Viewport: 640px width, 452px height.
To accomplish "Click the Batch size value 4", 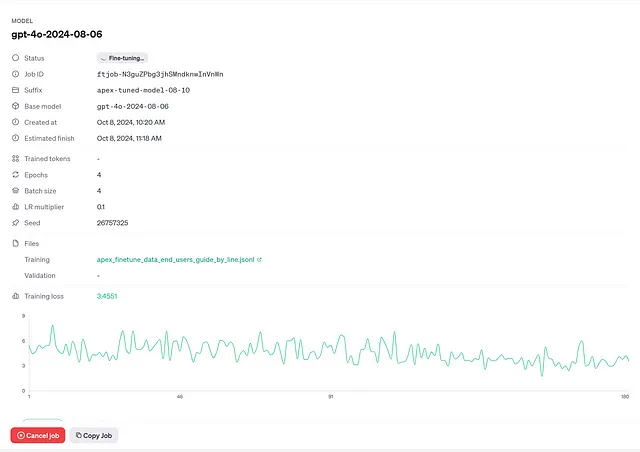I will pyautogui.click(x=99, y=191).
